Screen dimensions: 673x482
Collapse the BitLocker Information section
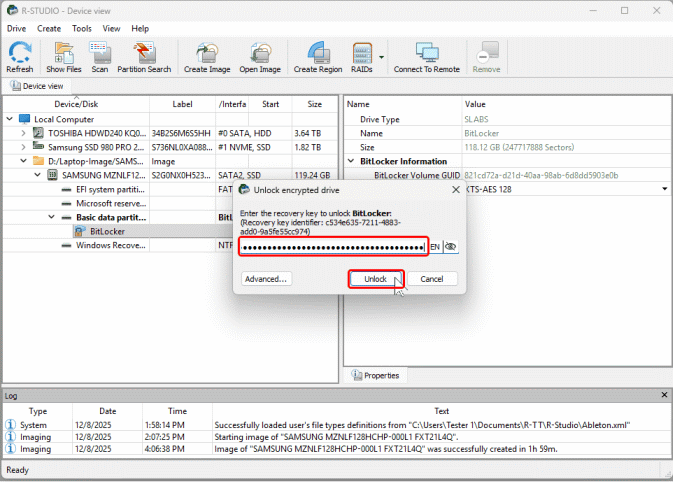[351, 161]
